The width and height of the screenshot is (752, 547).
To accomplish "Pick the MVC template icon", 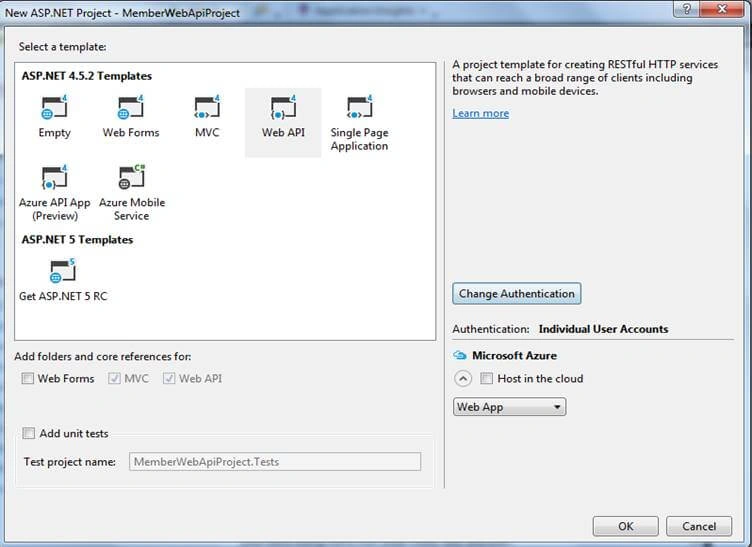I will tap(207, 107).
